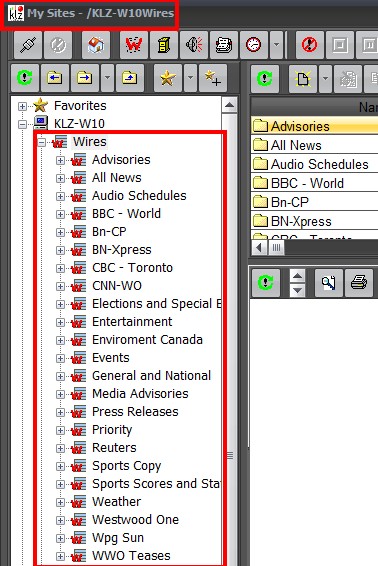378x566 pixels.
Task: Open the home house toolbar icon
Action: 96,45
